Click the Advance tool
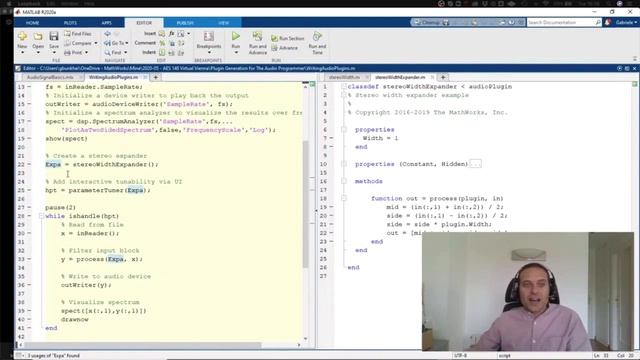Viewport: 640px width, 360px height. pos(284,48)
